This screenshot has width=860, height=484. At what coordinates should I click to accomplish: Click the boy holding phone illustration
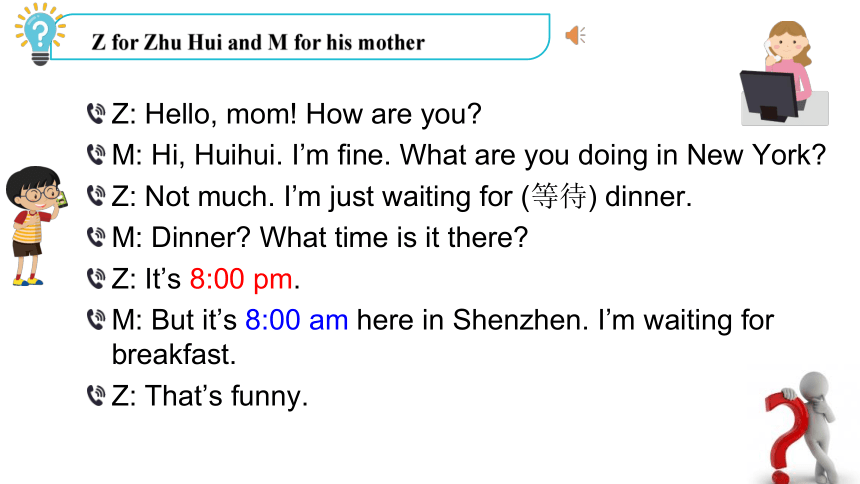tap(36, 226)
